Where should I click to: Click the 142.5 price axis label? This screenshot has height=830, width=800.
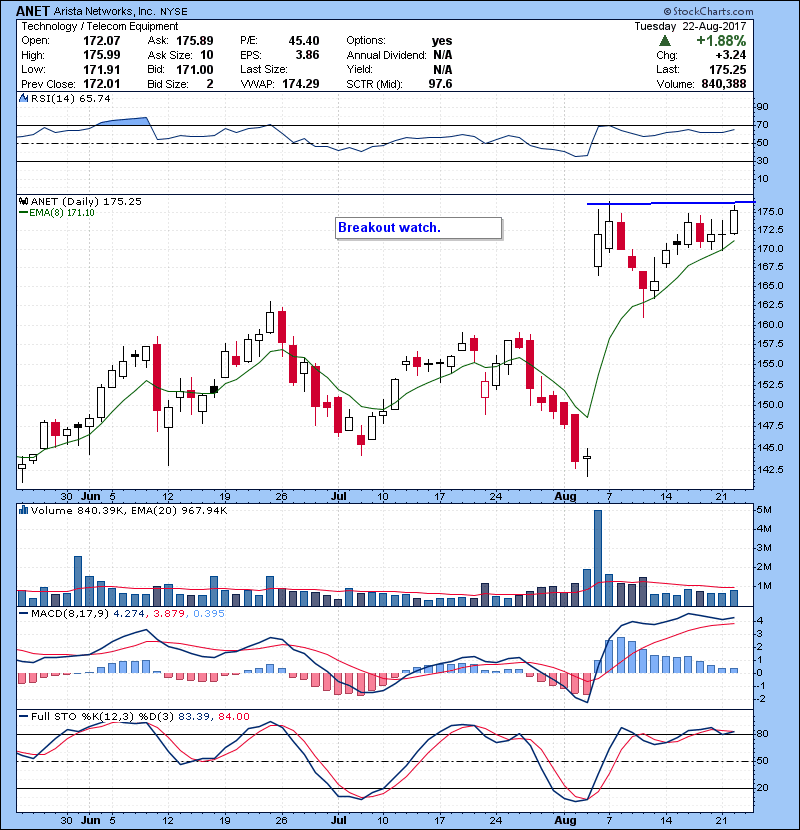[770, 470]
